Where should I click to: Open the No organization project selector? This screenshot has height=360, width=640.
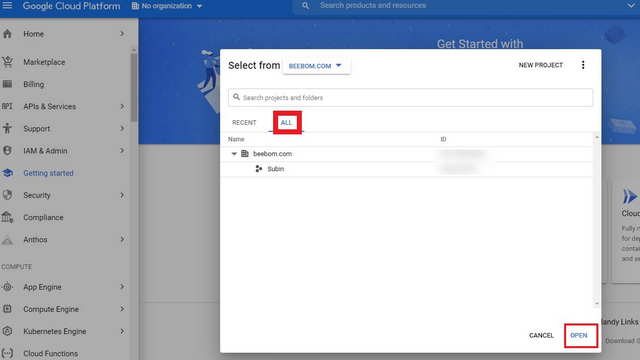point(167,6)
